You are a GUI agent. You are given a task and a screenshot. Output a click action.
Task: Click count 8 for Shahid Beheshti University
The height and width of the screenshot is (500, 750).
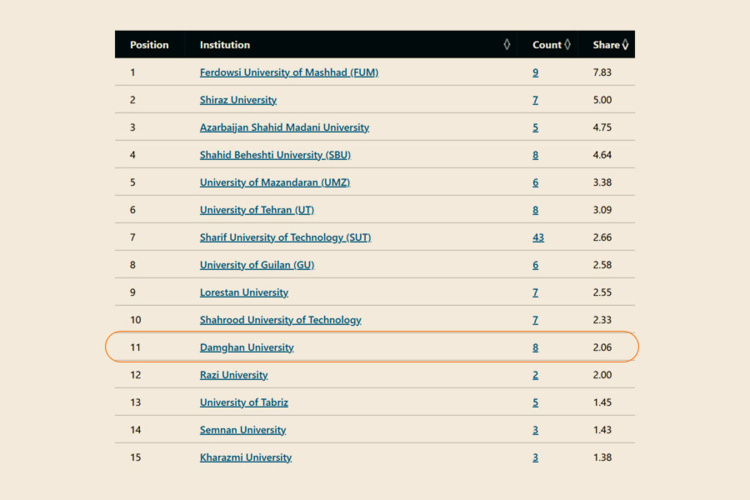coord(535,155)
